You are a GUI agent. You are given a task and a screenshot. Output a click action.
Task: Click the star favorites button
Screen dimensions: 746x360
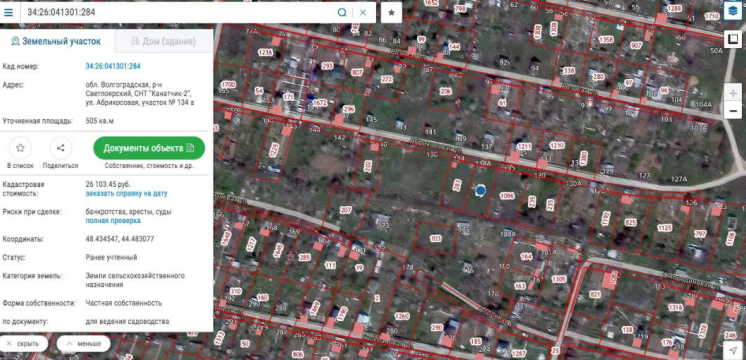click(x=392, y=12)
